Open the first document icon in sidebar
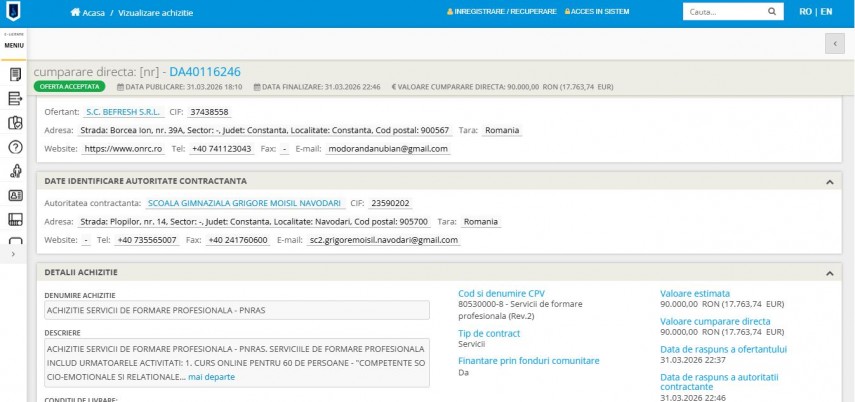The width and height of the screenshot is (855, 402). (15, 74)
